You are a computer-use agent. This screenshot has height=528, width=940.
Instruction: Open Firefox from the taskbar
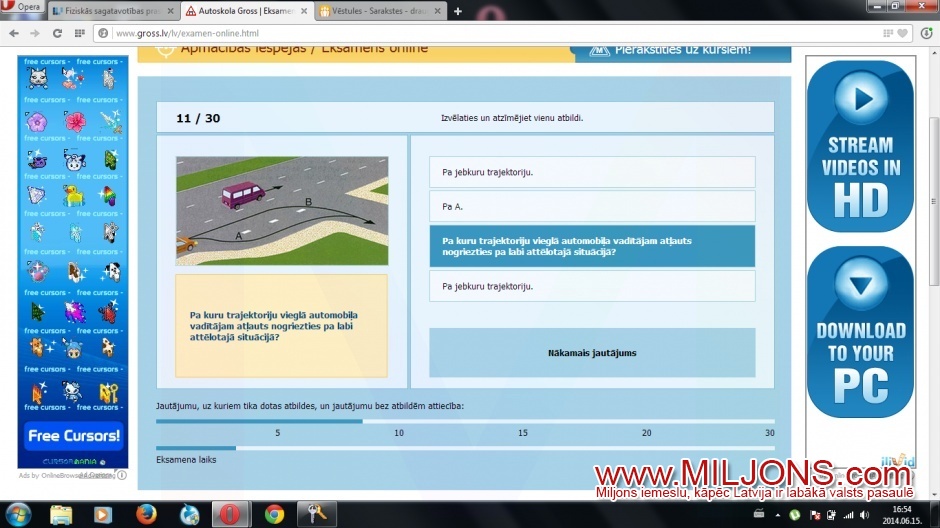click(145, 514)
